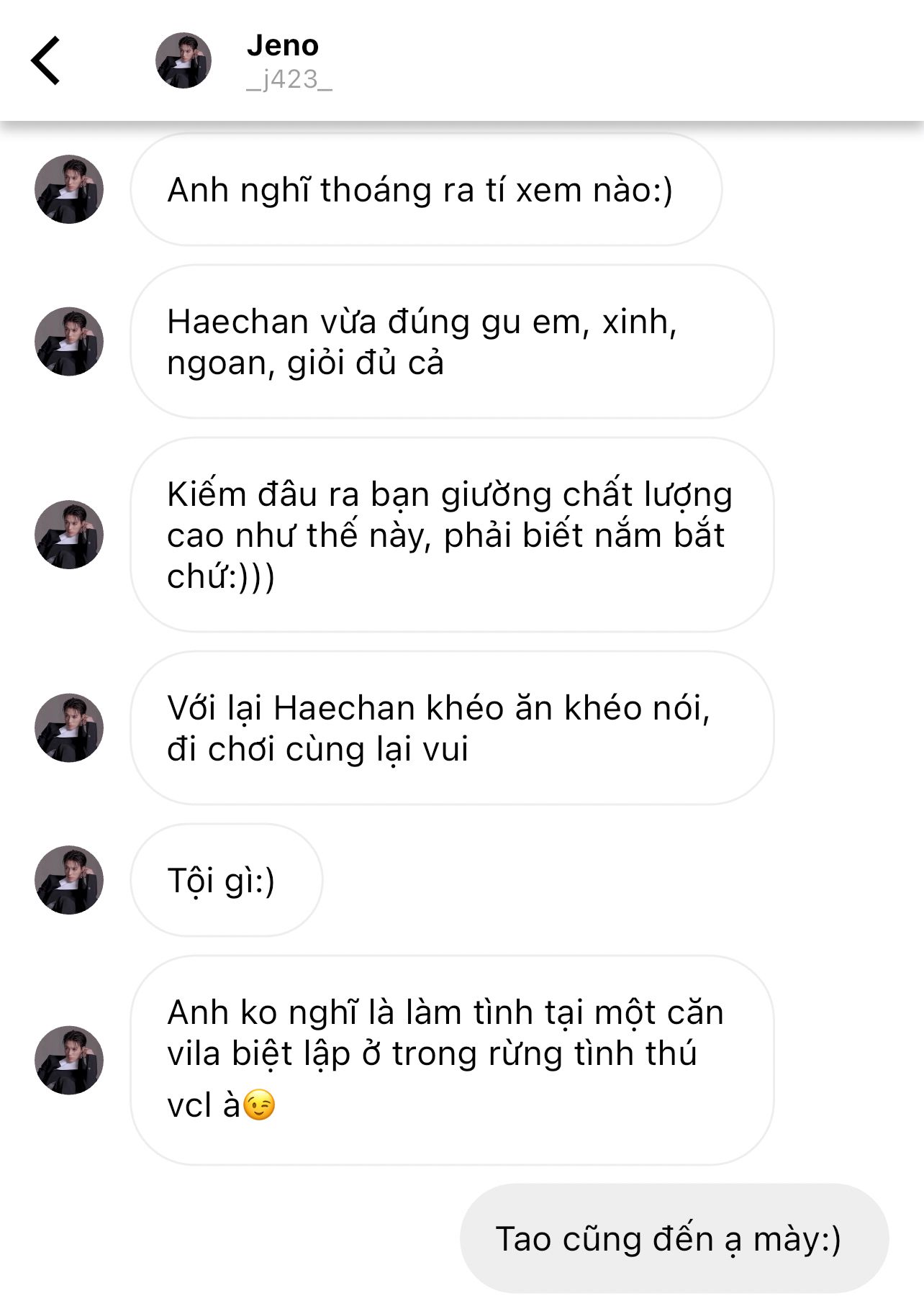Select the 'Anh ko nghĩ là làm' bubble

pos(452,1061)
